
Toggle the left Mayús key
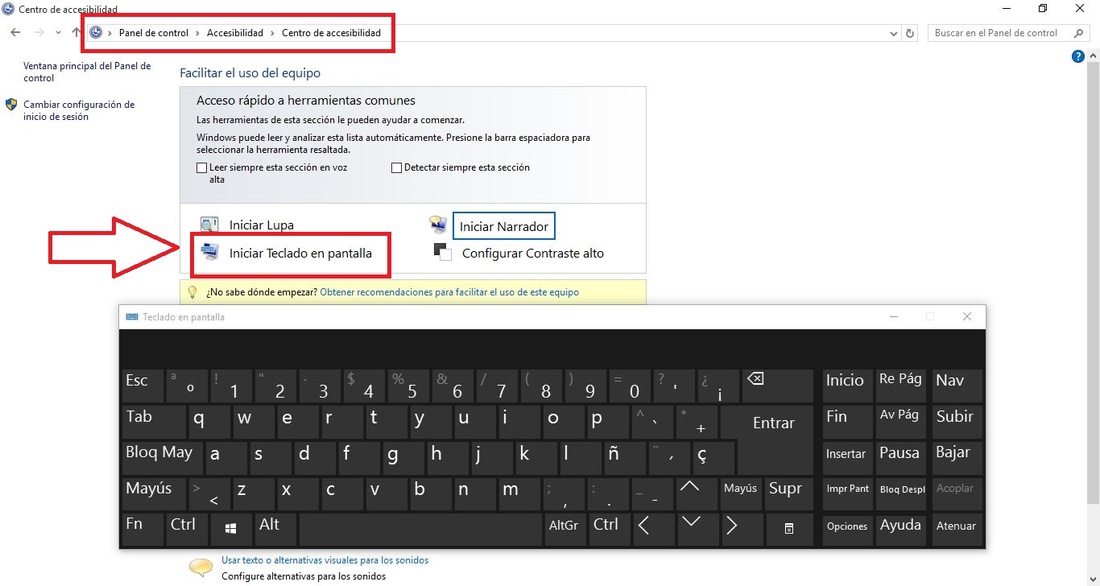(154, 493)
